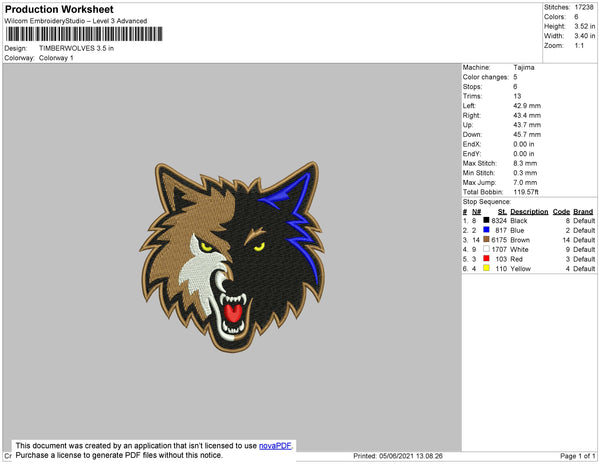Click the 'Stop Sequence:' heading
Viewport: 600px width, 464px height.
[487, 202]
